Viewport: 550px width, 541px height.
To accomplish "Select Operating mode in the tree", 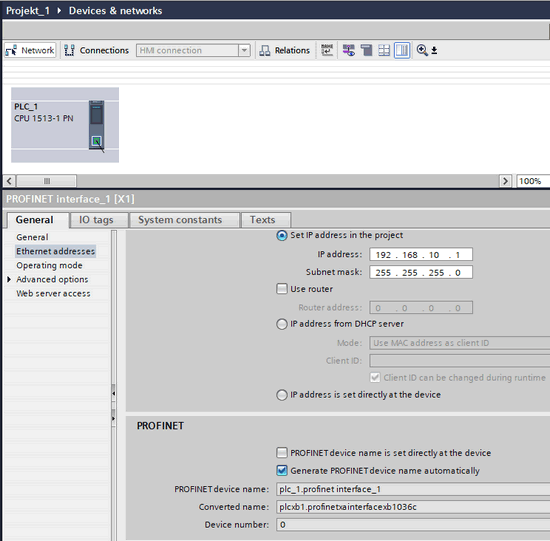I will 49,265.
